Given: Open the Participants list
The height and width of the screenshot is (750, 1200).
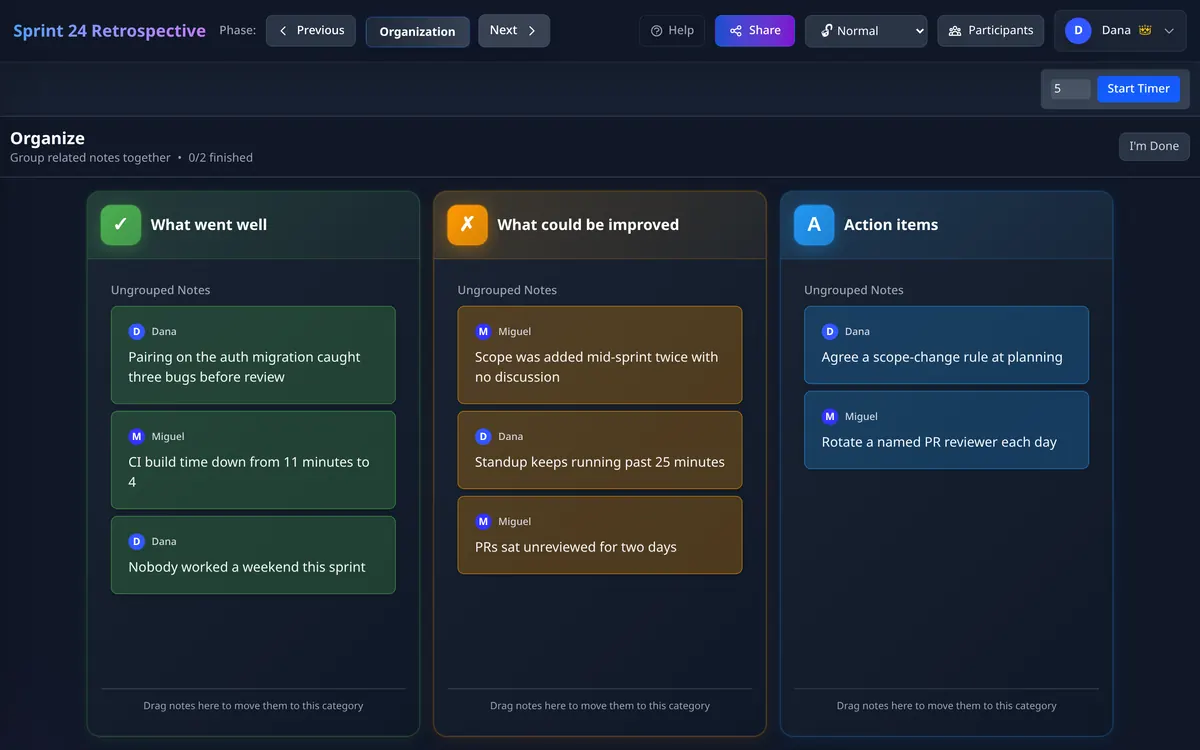Looking at the screenshot, I should (x=990, y=31).
